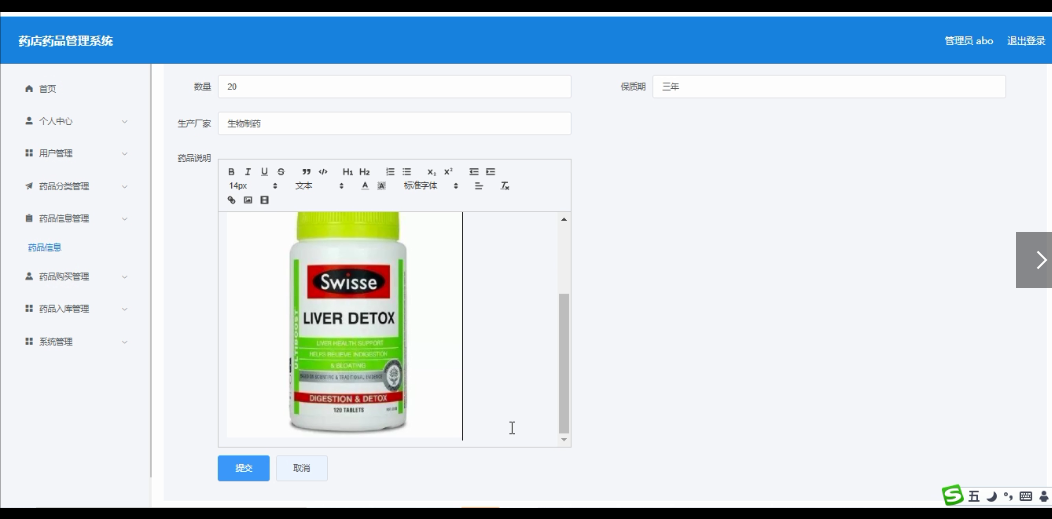Insert a code block with the code icon
Screen dimensions: 1052x519
click(323, 172)
